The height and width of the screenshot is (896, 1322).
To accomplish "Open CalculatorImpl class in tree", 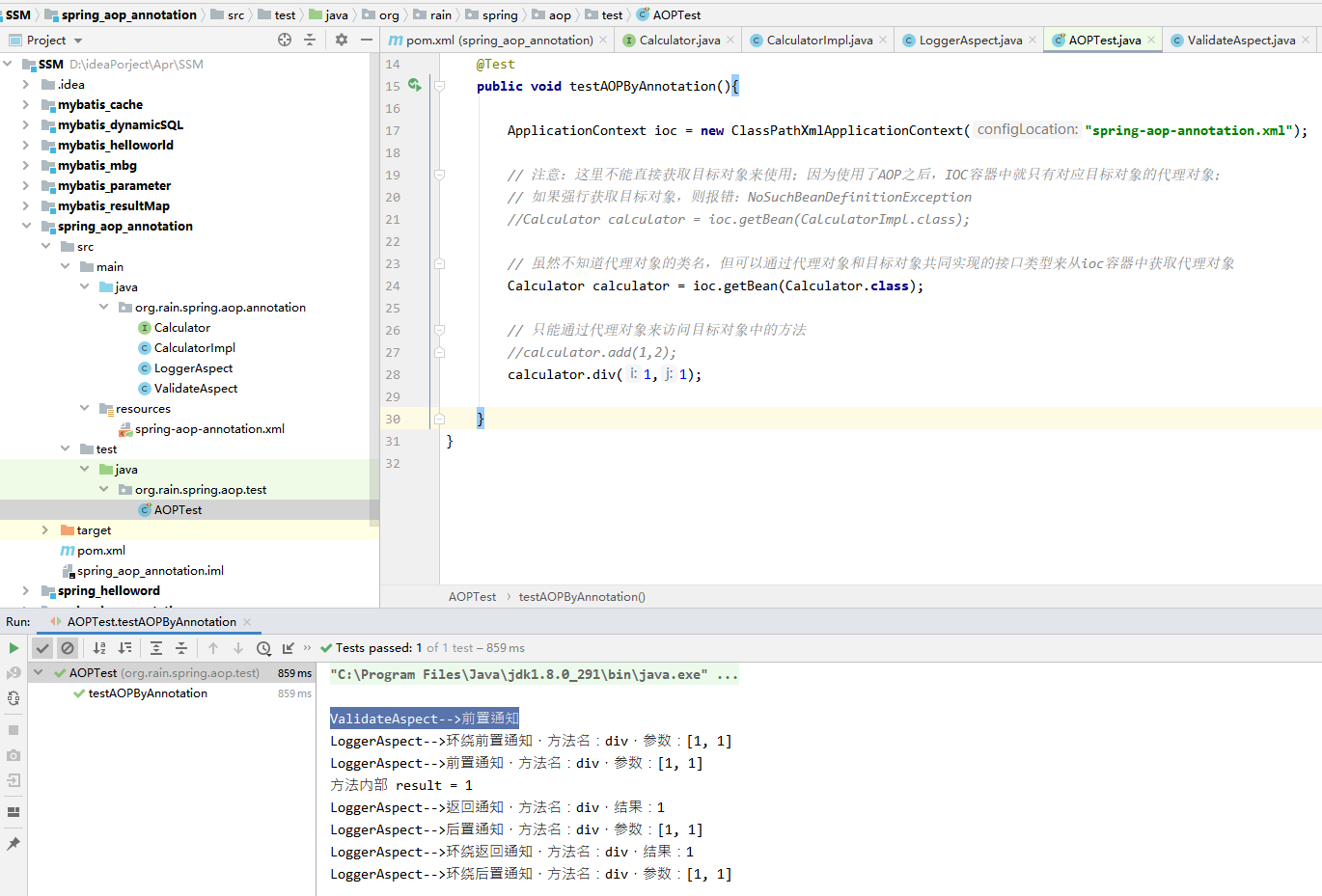I will pos(194,347).
